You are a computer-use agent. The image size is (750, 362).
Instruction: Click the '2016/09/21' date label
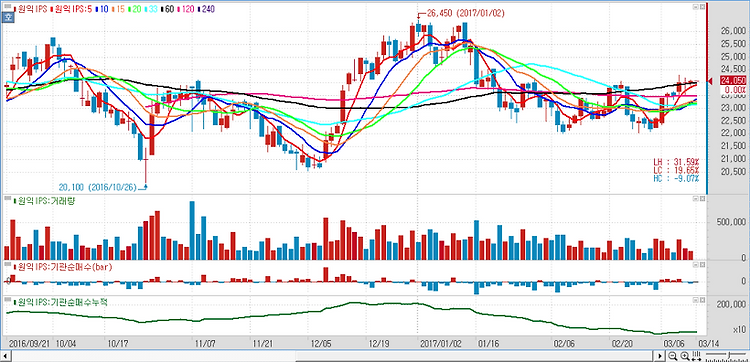tap(30, 343)
